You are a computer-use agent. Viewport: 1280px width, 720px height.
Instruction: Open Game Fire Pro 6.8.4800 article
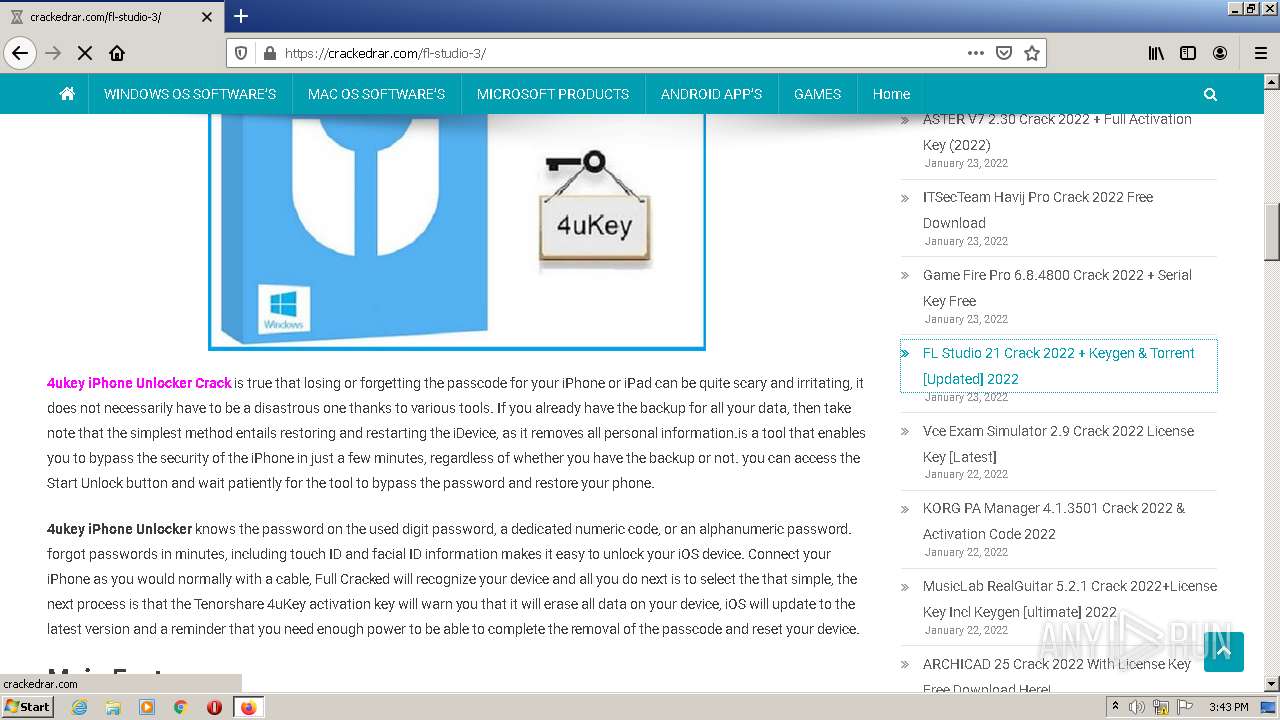coord(1057,288)
